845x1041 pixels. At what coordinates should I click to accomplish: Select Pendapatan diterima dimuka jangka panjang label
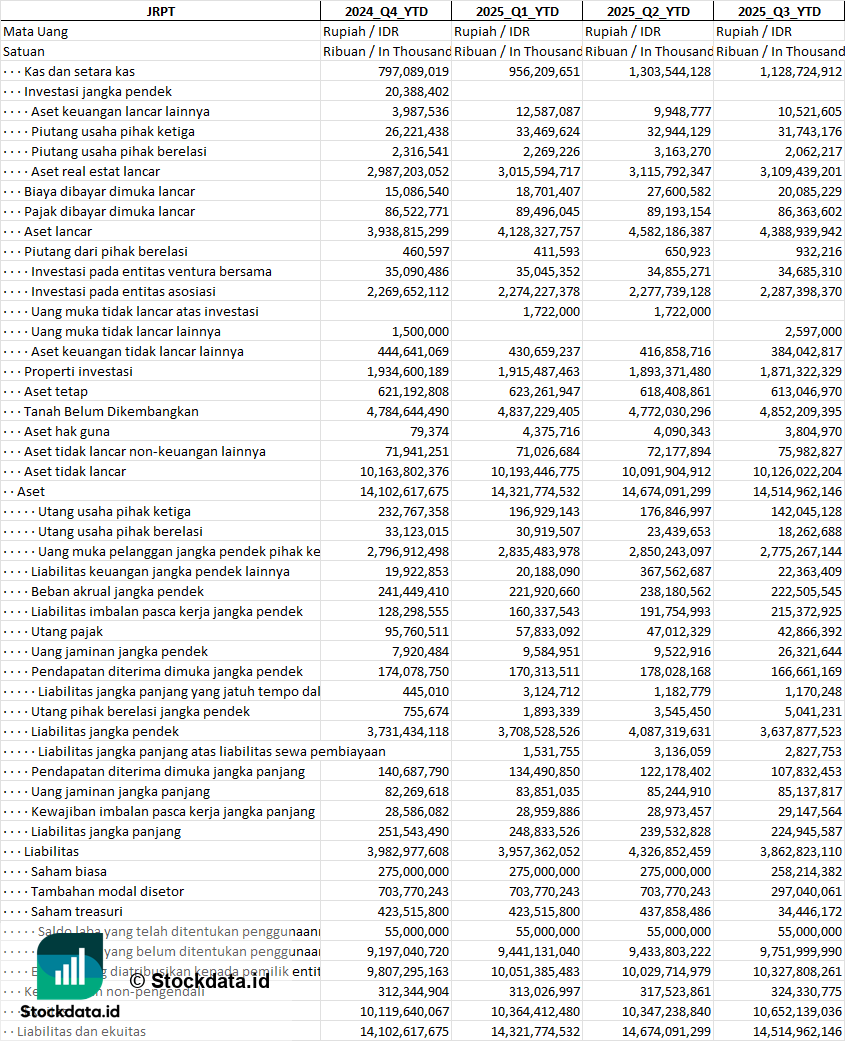point(168,771)
